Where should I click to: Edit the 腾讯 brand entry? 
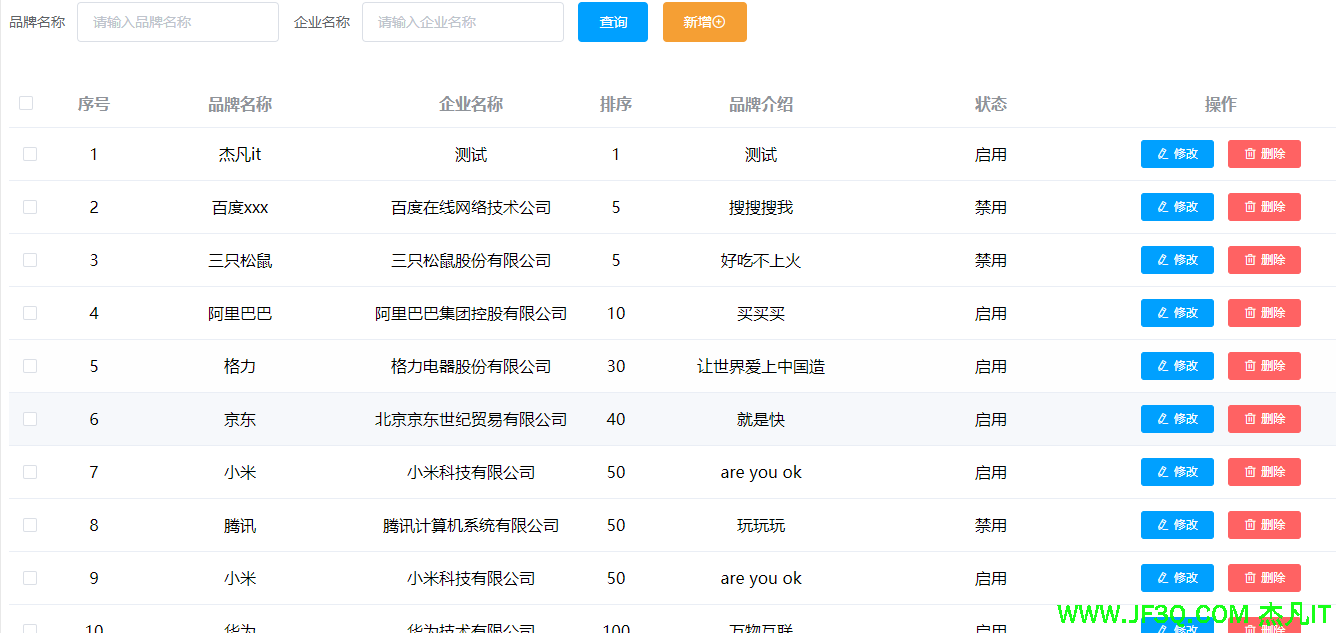(x=1176, y=525)
